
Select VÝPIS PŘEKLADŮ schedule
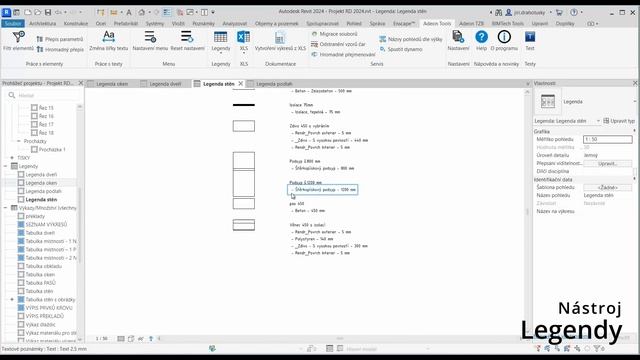click(44, 316)
